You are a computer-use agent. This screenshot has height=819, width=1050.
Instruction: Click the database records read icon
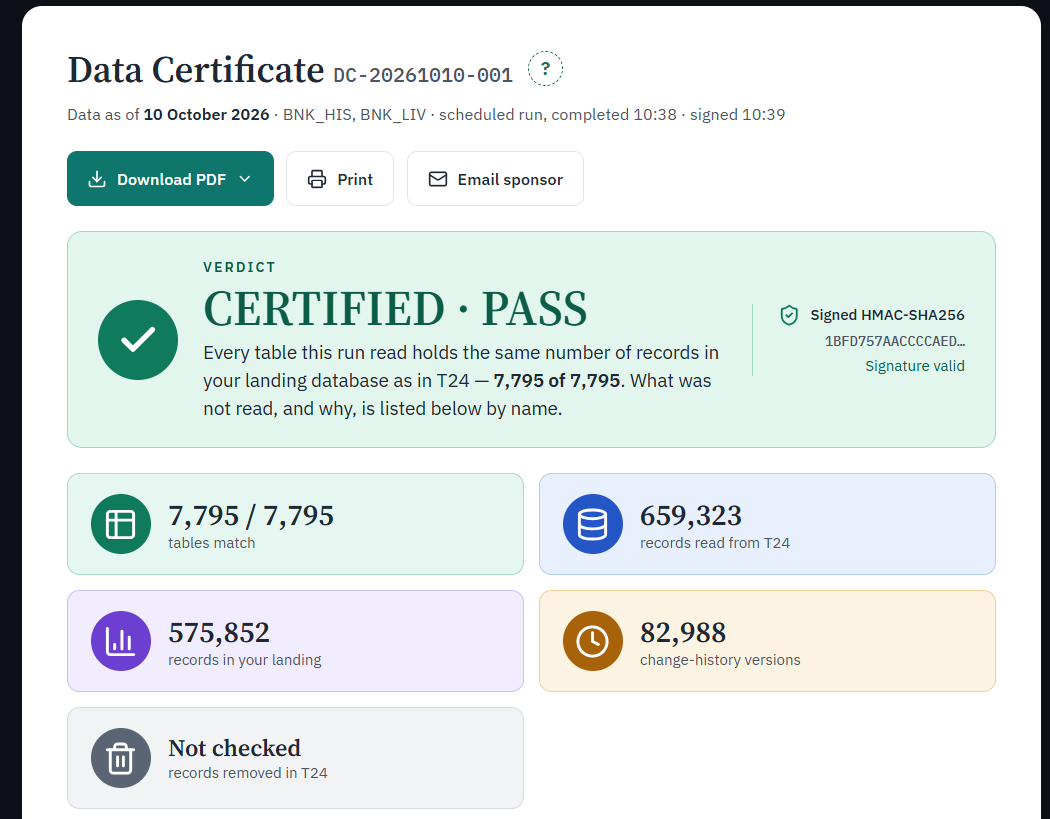click(x=593, y=524)
